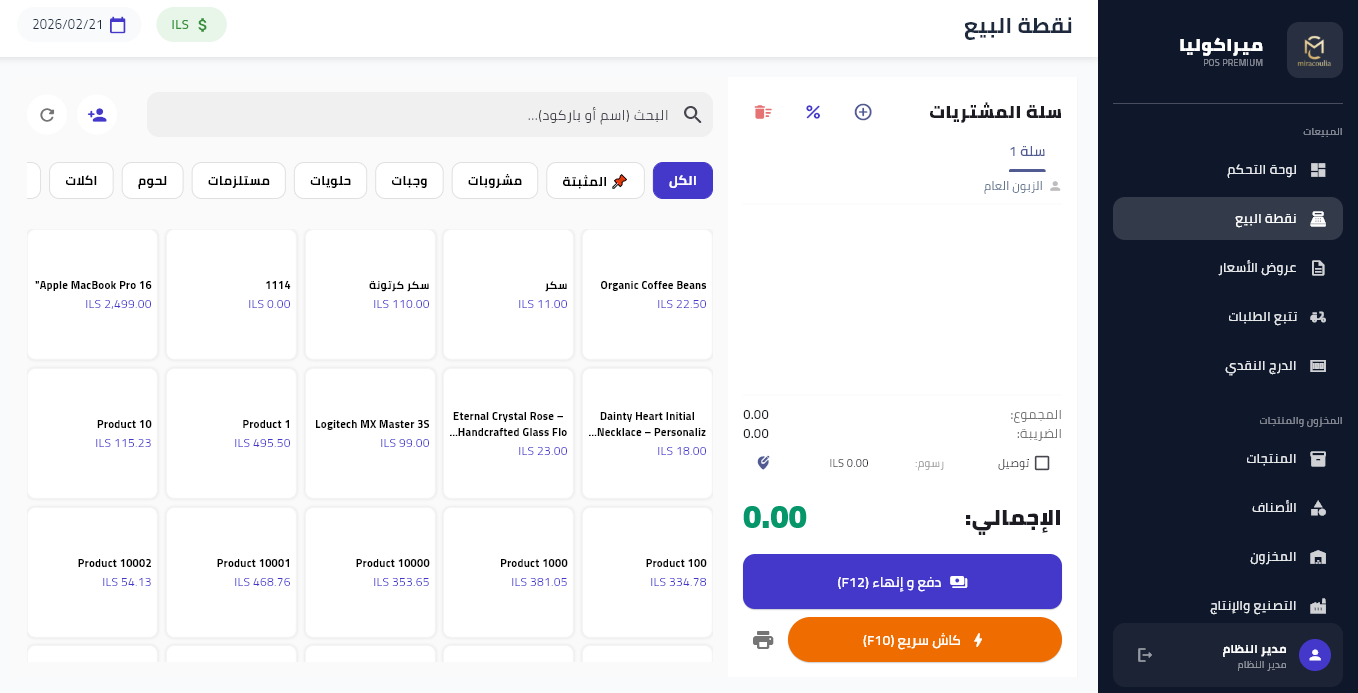Add Organic Coffee Beans product to cart
Viewport: 1358px width, 693px height.
coord(646,294)
